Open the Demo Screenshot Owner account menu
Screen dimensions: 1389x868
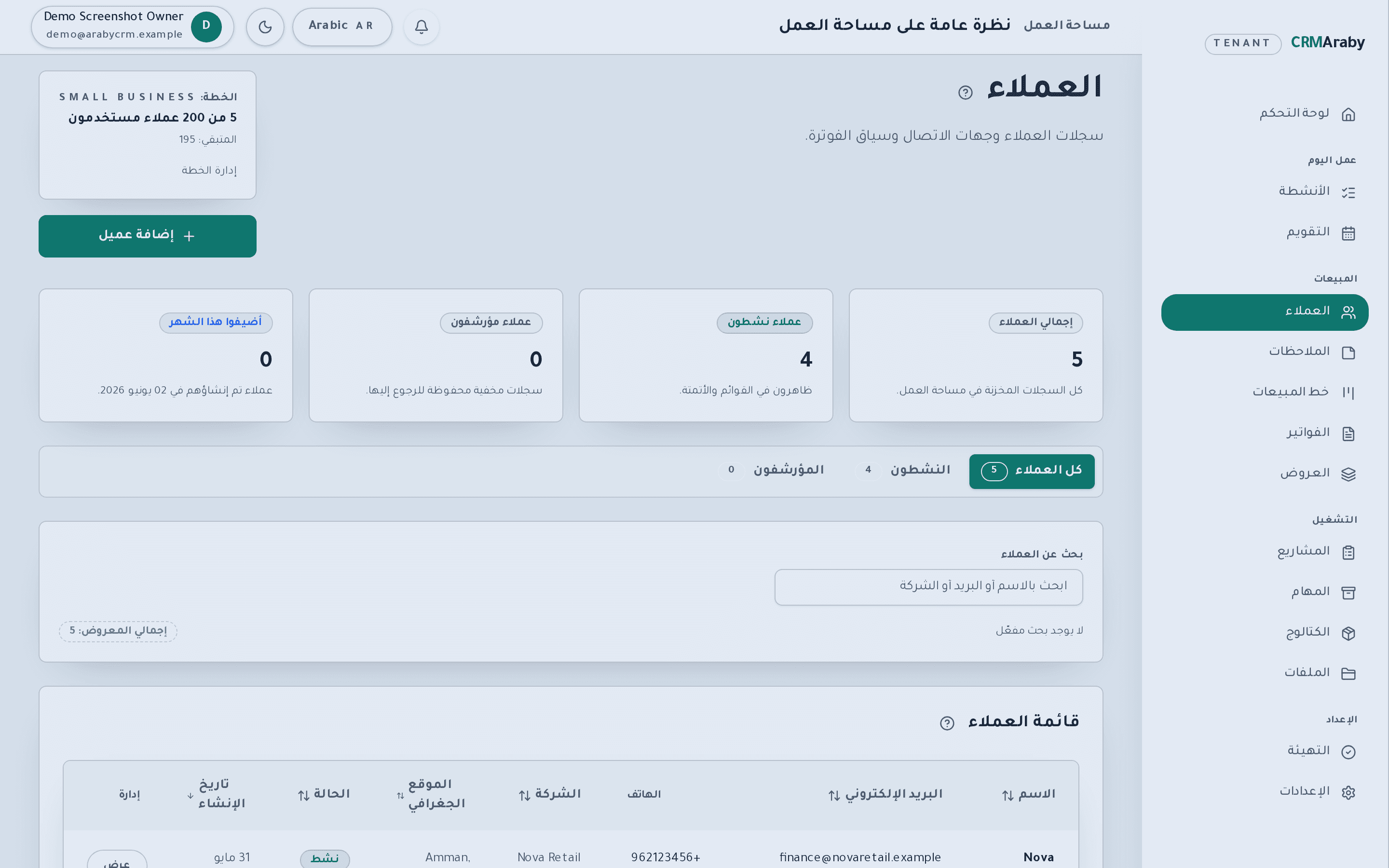click(x=132, y=27)
